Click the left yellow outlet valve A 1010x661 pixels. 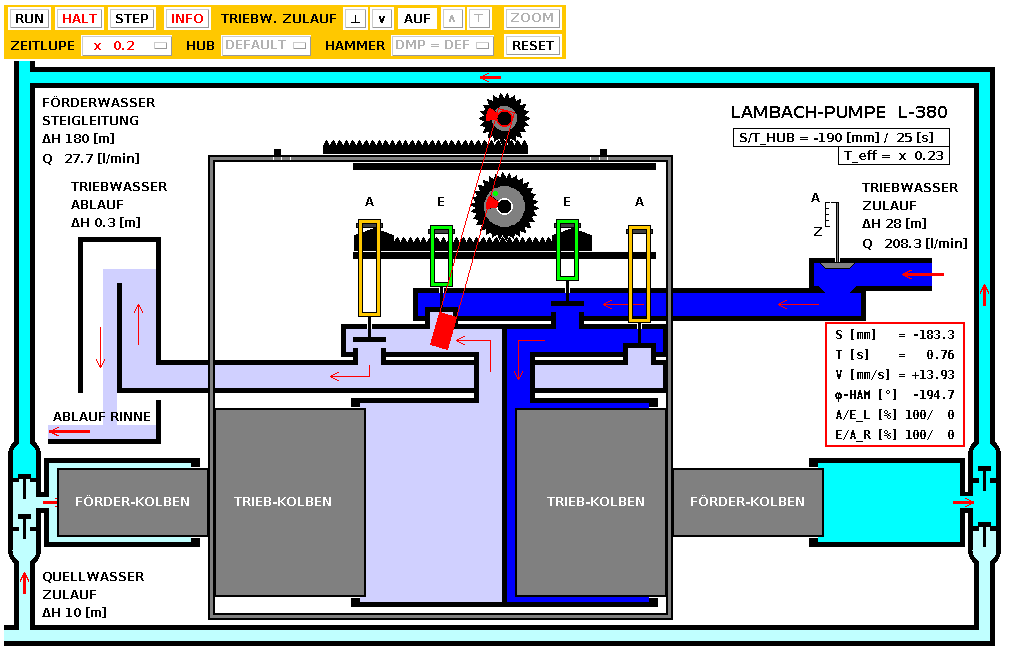(369, 268)
